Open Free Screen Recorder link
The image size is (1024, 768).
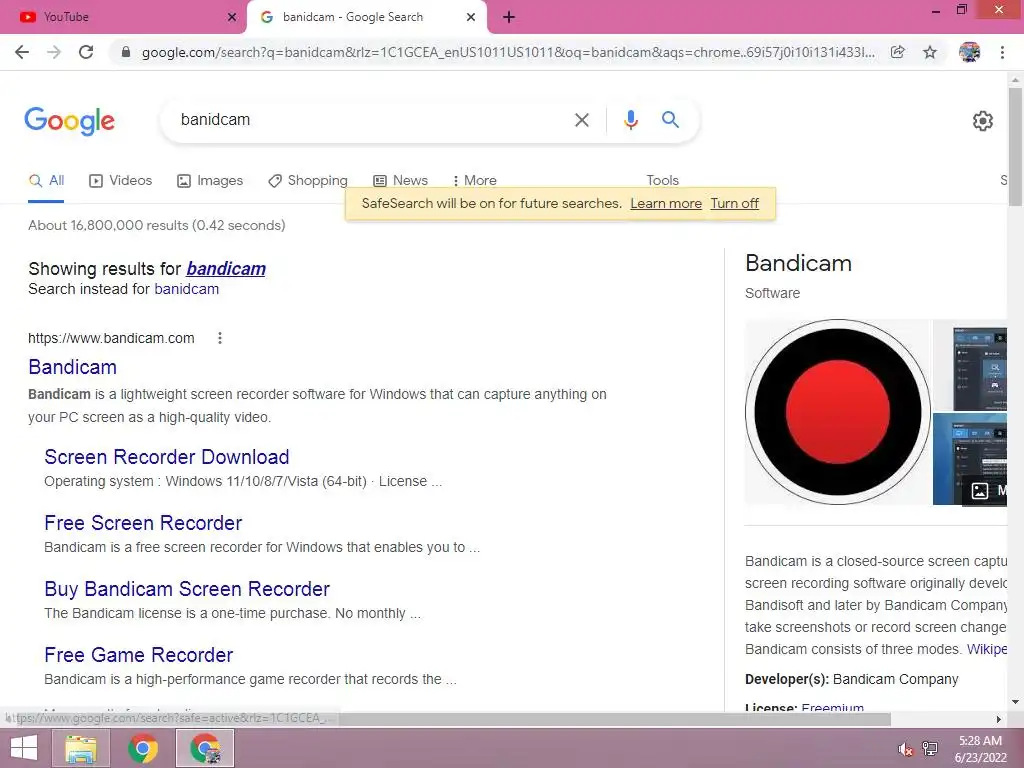tap(143, 523)
